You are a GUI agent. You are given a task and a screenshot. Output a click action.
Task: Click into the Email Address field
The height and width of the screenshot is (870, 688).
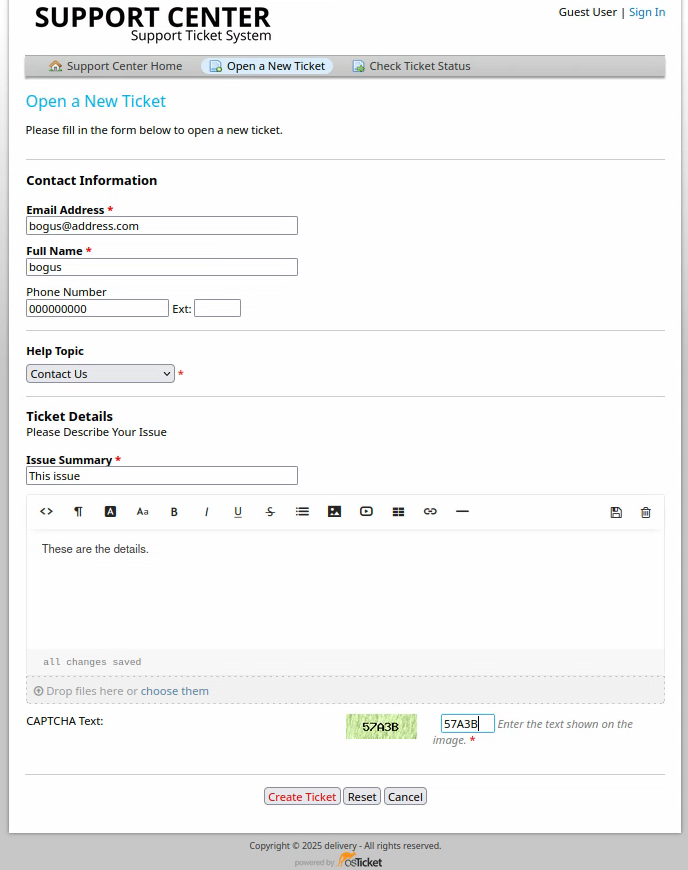click(x=162, y=226)
